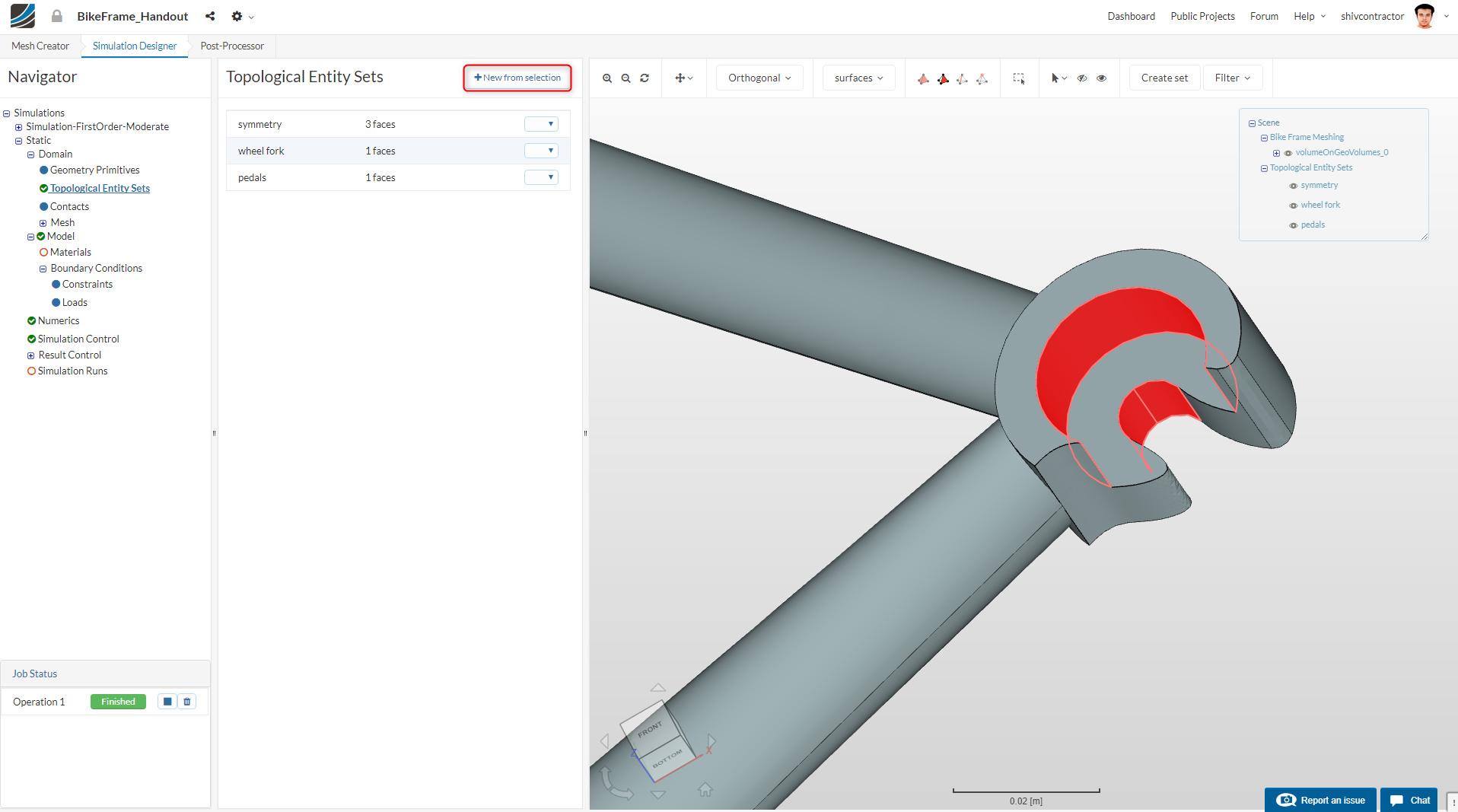Toggle visibility of symmetry set in scene tree
1458x812 pixels.
click(x=1294, y=186)
